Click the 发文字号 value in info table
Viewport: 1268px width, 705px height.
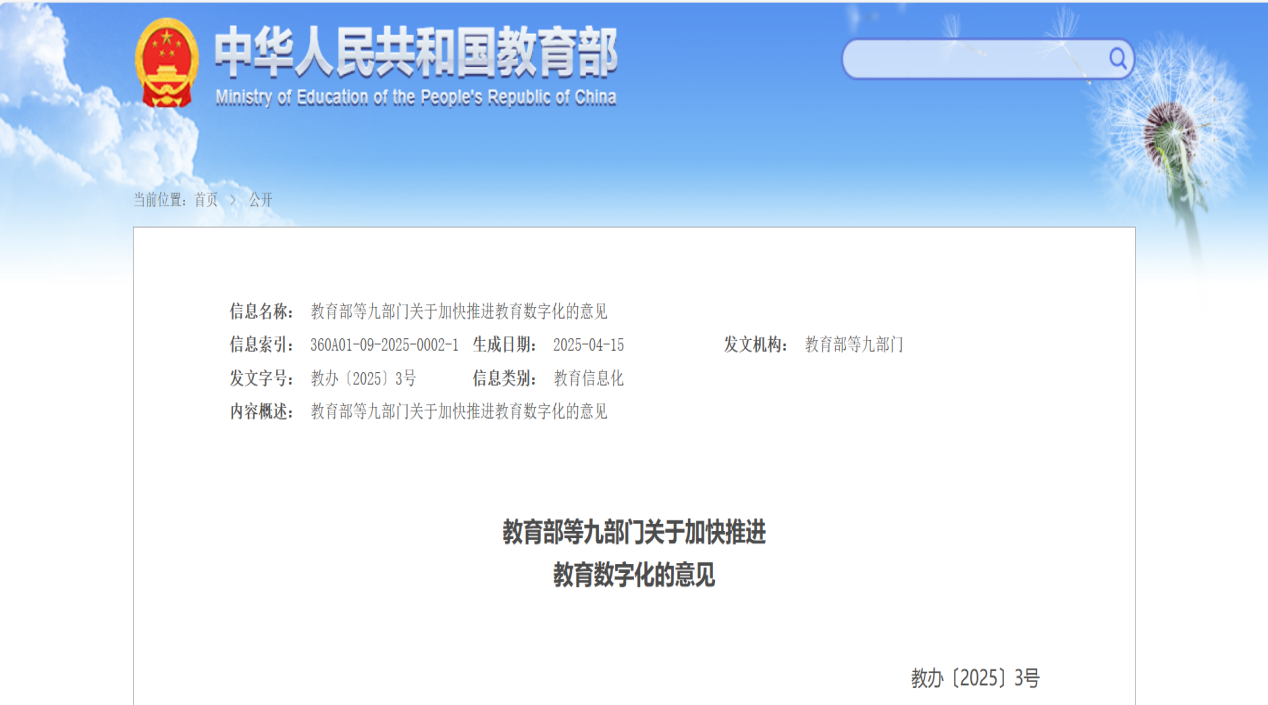tap(363, 378)
